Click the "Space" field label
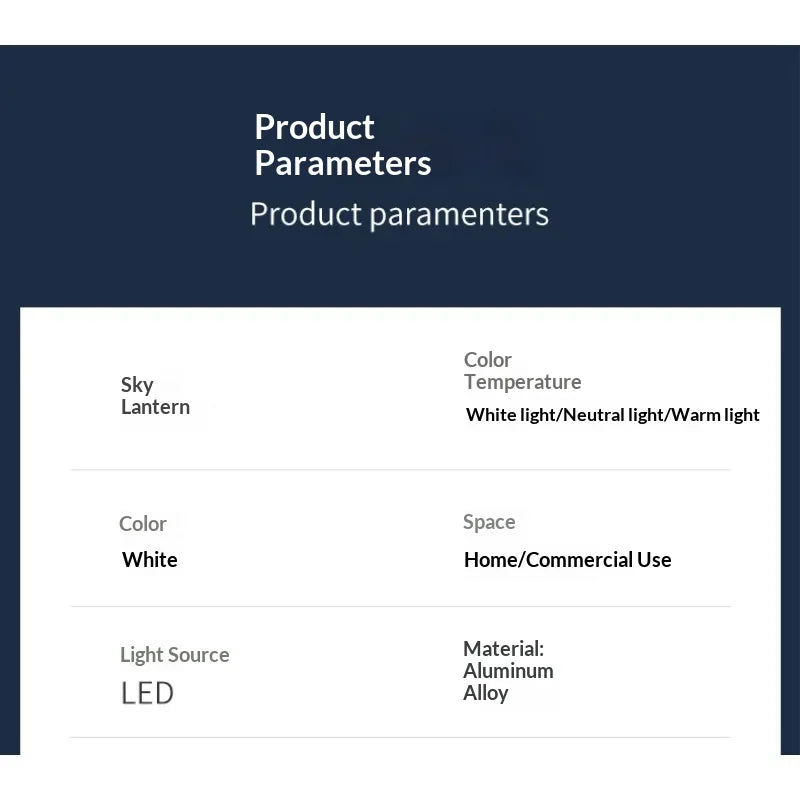The height and width of the screenshot is (800, 800). point(489,522)
